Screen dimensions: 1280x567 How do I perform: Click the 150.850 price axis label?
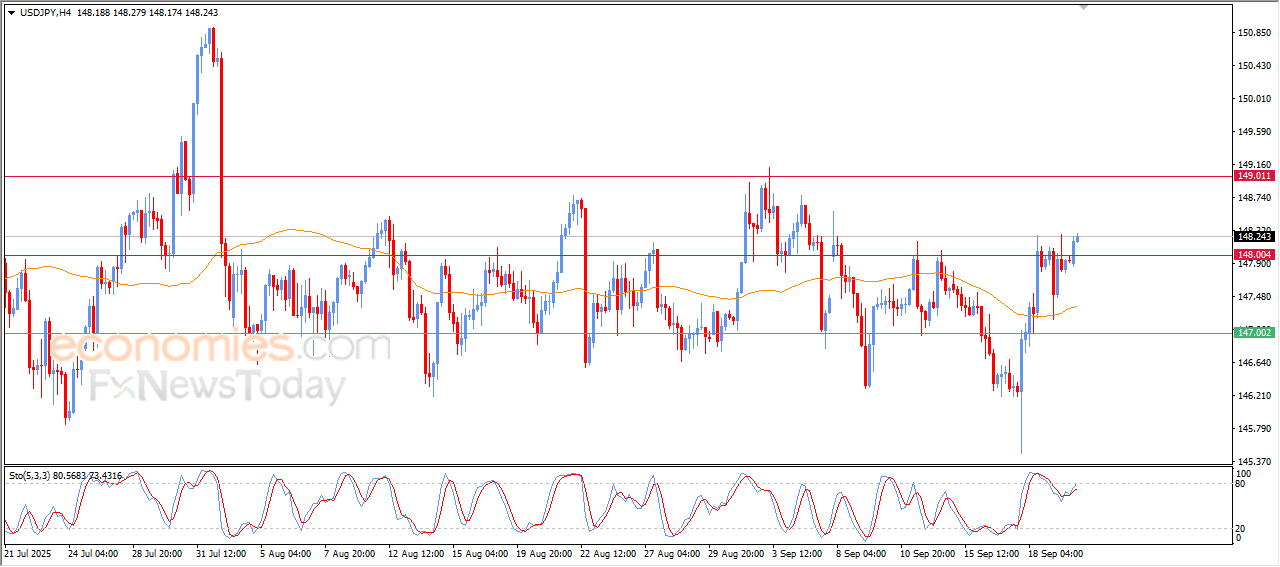(1255, 33)
